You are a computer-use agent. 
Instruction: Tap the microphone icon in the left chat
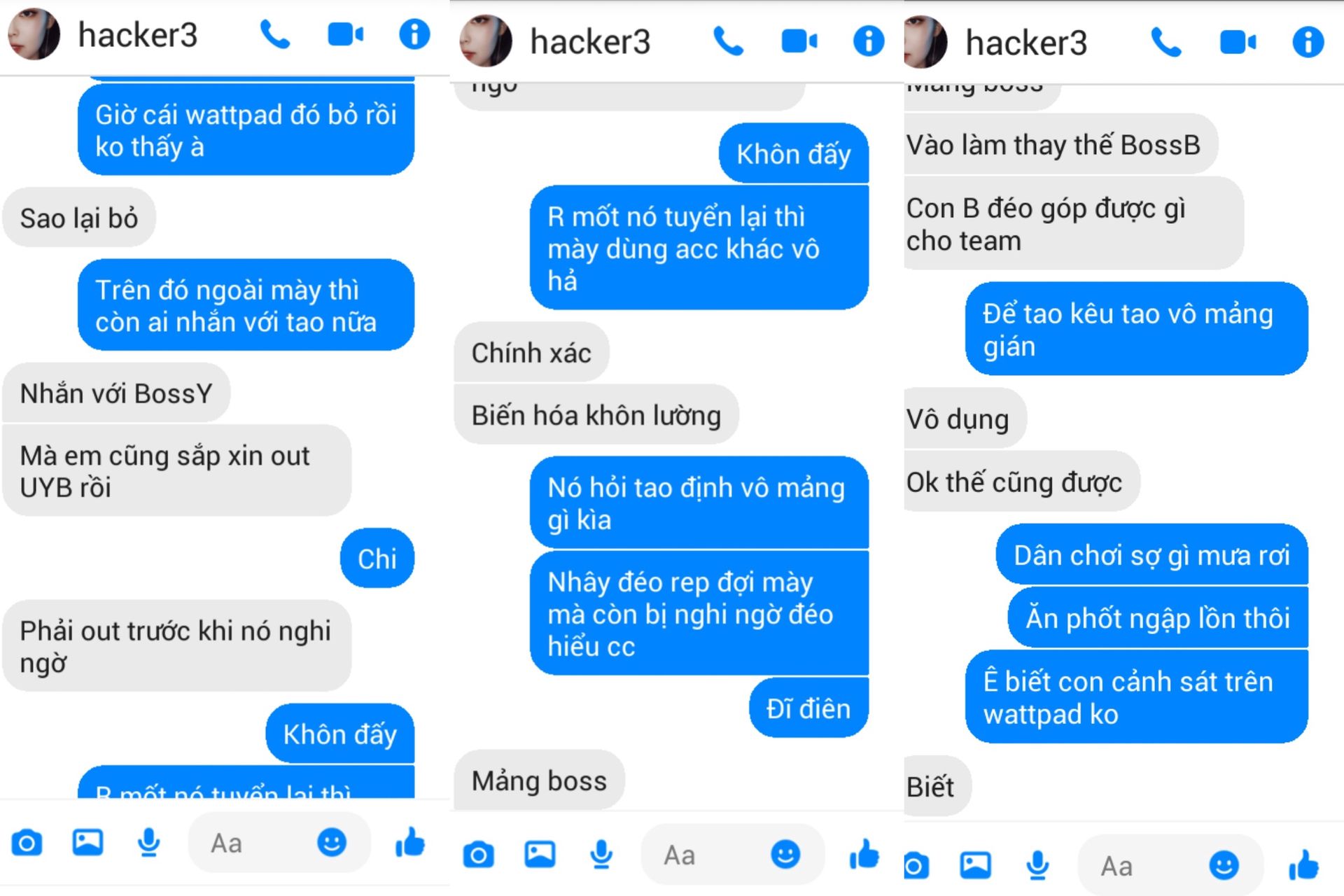tap(148, 843)
